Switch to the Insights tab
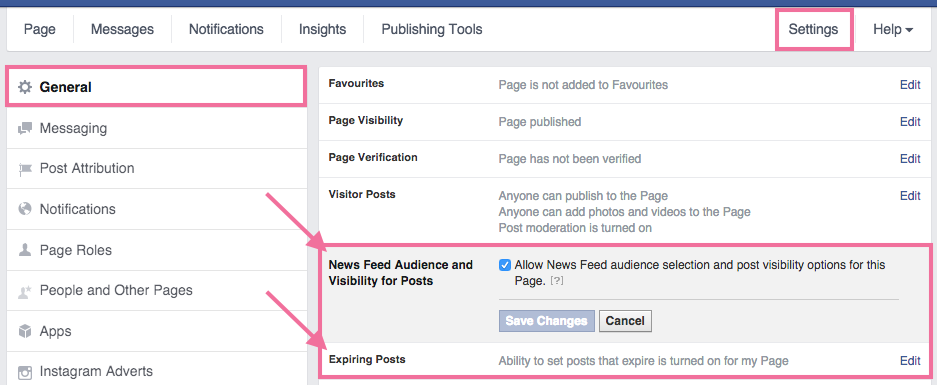 coord(322,29)
